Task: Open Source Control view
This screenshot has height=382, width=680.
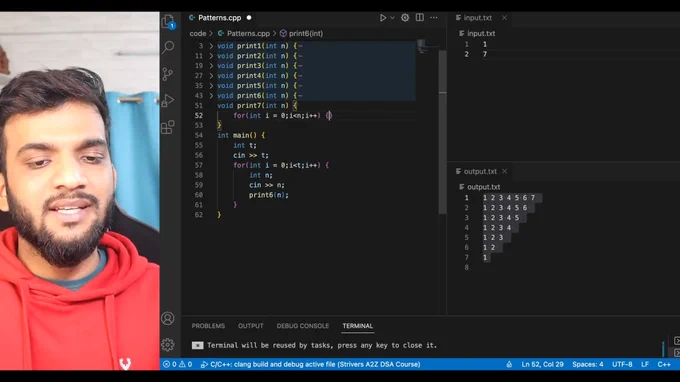Action: (168, 74)
